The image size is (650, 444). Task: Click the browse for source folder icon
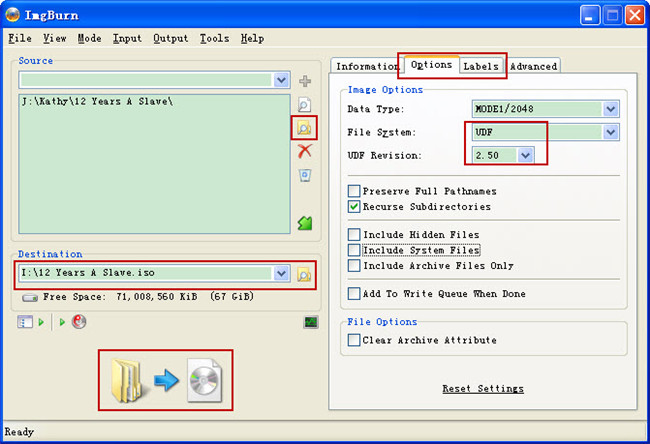coord(304,128)
